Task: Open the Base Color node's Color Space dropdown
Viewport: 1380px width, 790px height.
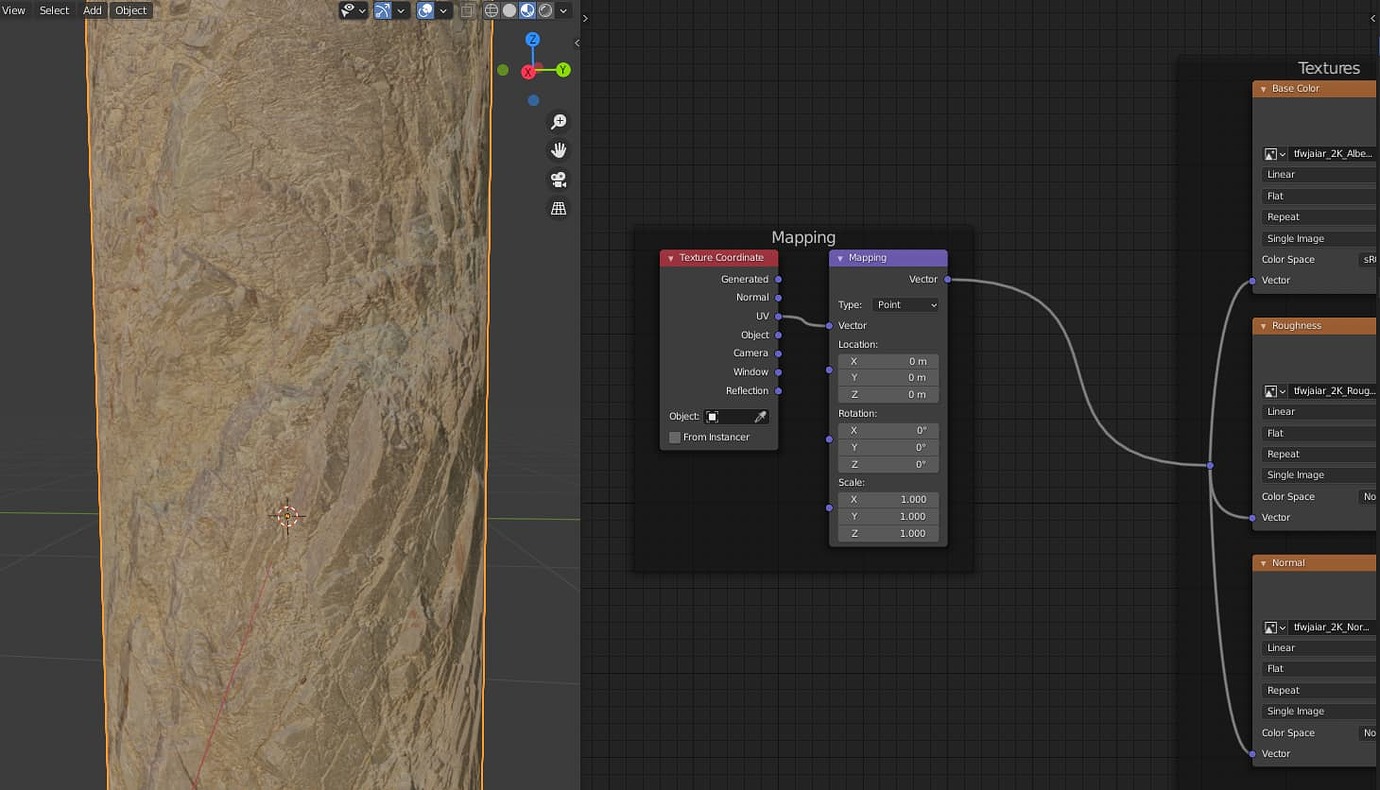Action: click(x=1369, y=259)
